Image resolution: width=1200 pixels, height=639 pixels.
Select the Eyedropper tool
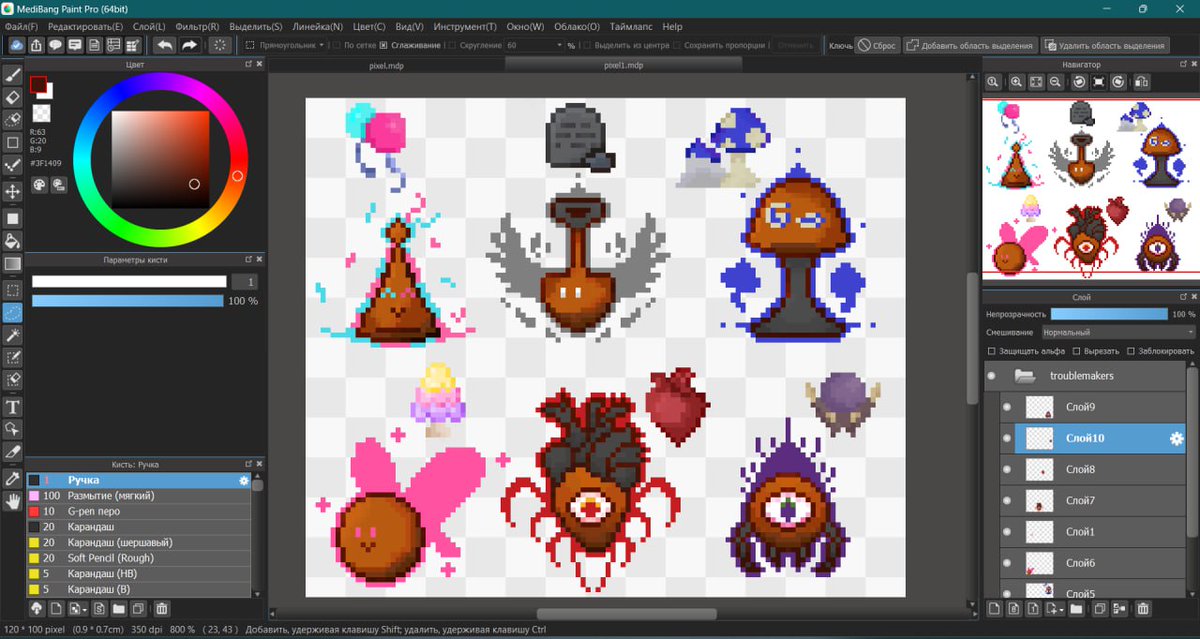[x=13, y=479]
